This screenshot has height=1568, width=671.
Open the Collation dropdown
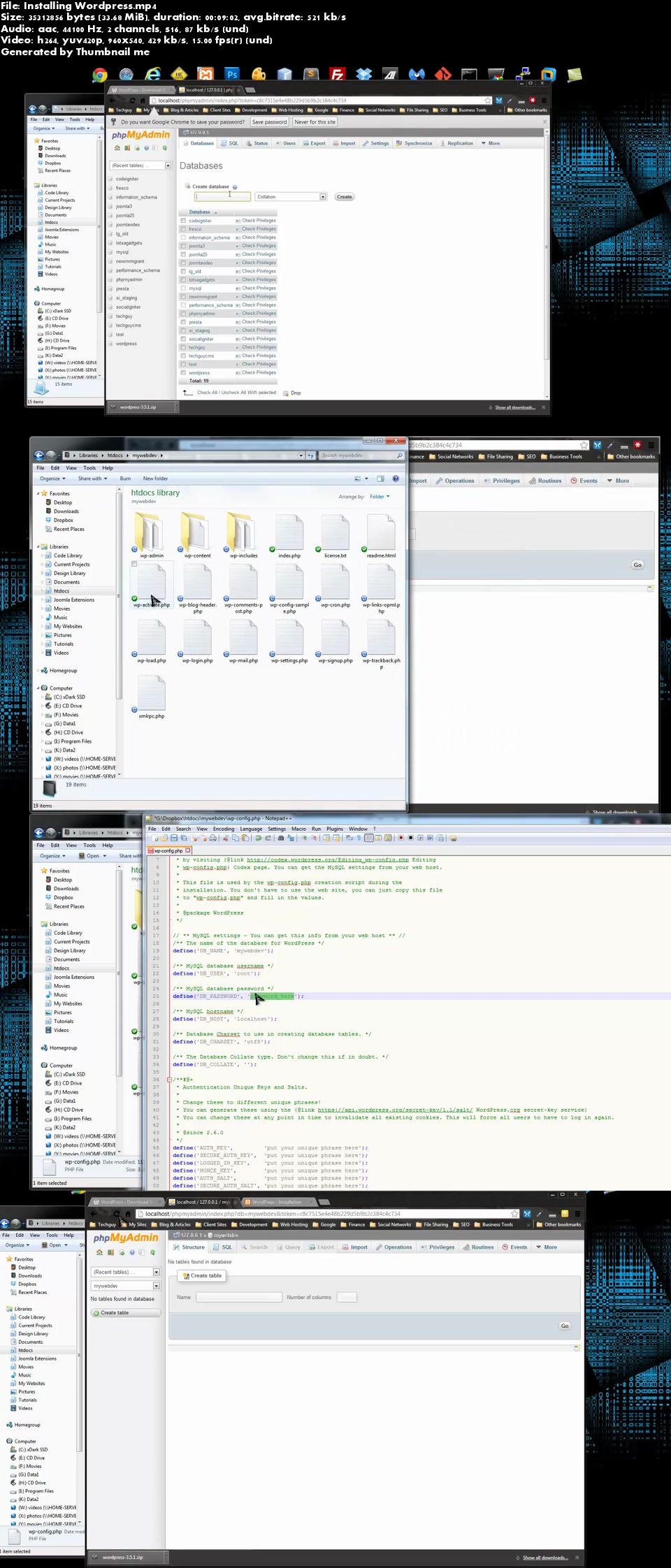[x=291, y=197]
